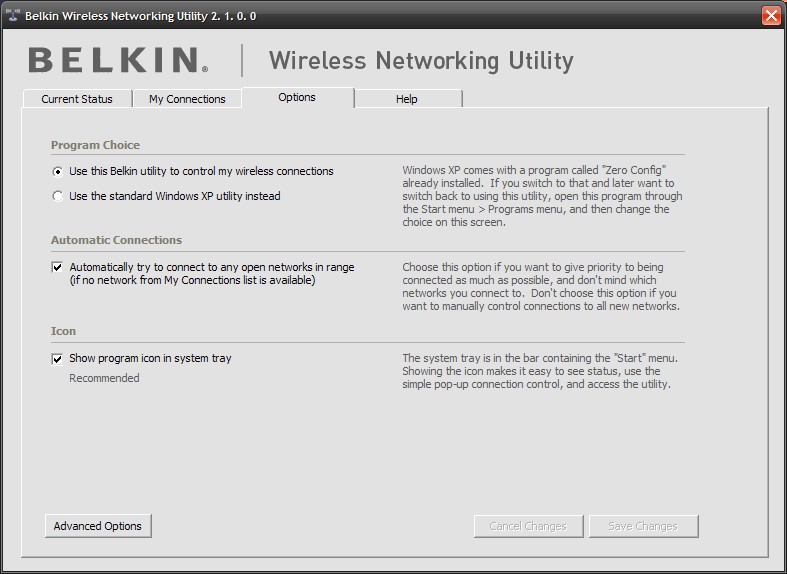
Task: Click the Zero Config description paragraph
Action: 542,196
